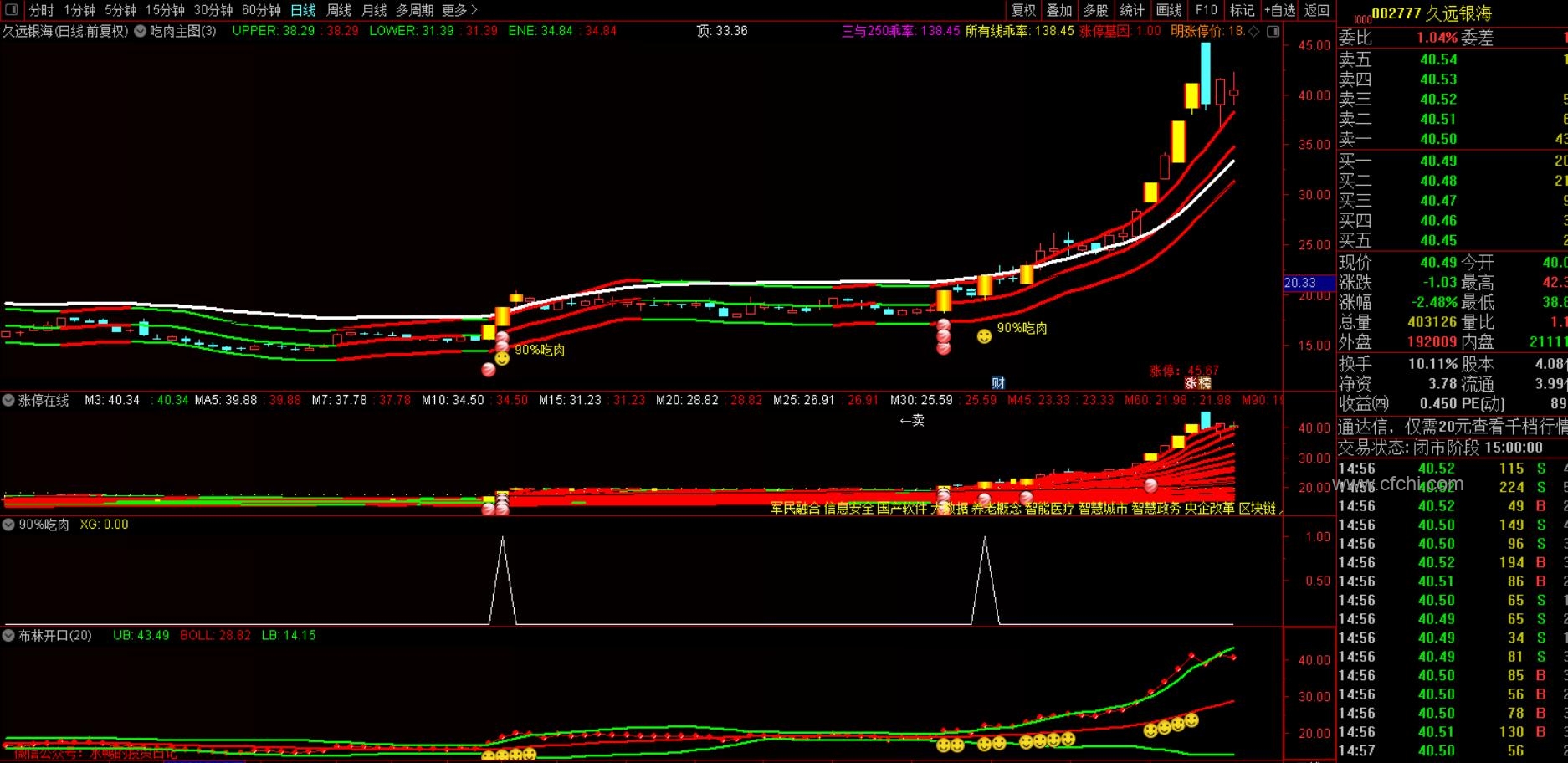Expand the 涨停在线 indicator dropdown
Viewport: 1568px width, 763px height.
(x=8, y=401)
